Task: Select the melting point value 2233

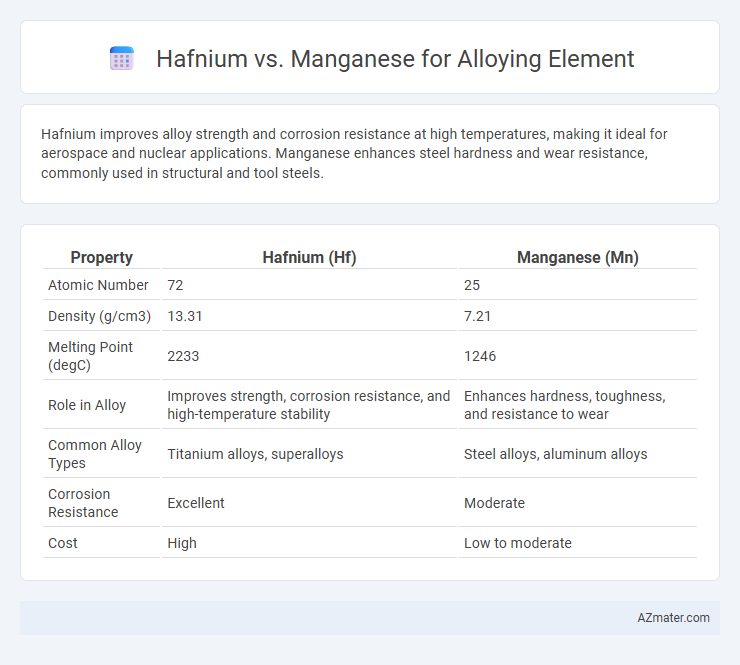Action: (x=183, y=356)
